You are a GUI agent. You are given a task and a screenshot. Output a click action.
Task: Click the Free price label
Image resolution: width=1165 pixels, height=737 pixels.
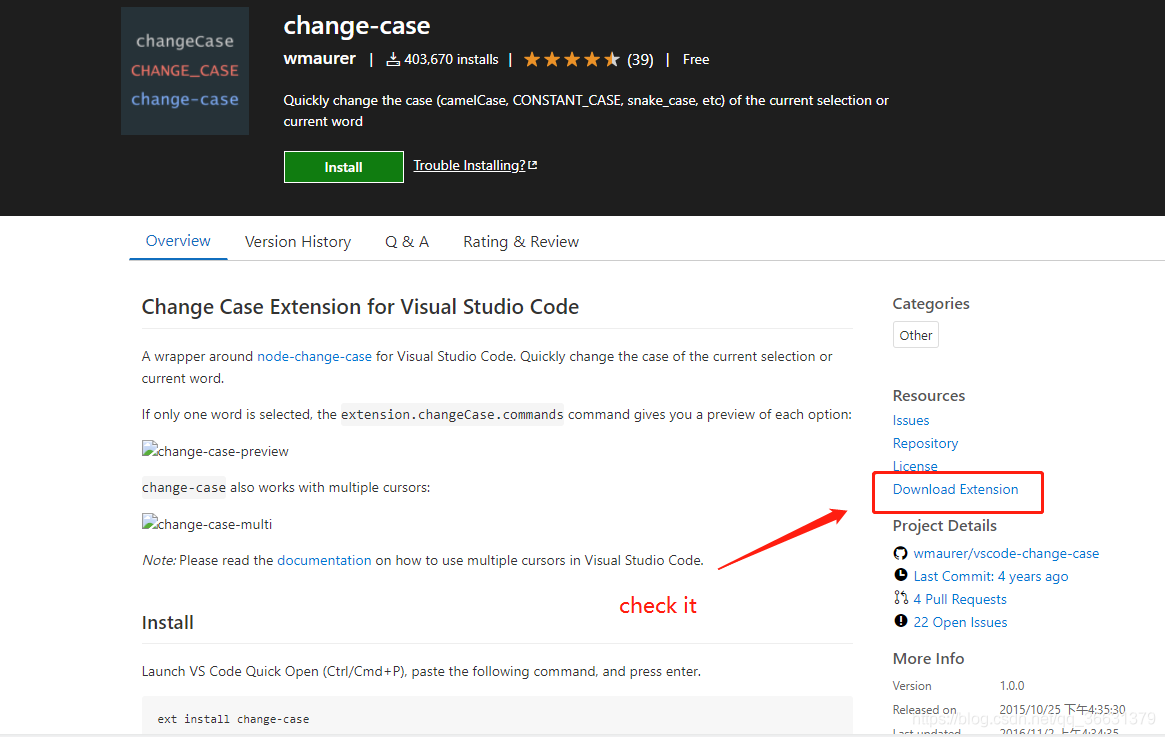click(695, 59)
